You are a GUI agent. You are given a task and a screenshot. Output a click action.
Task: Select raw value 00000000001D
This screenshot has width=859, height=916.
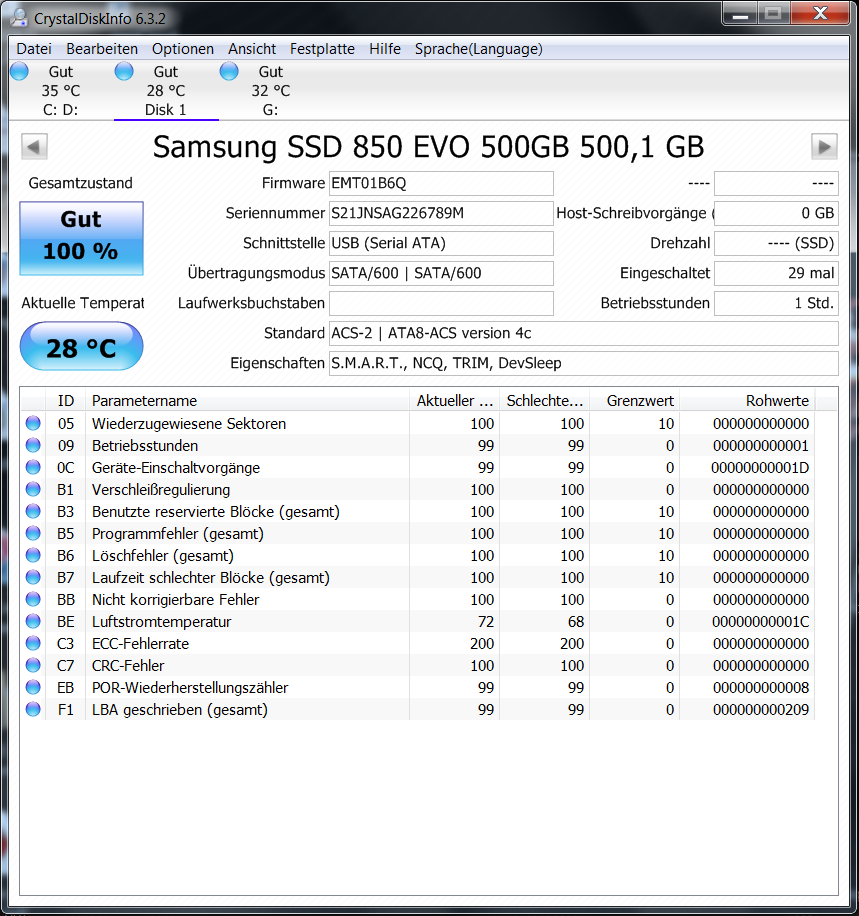coord(760,468)
